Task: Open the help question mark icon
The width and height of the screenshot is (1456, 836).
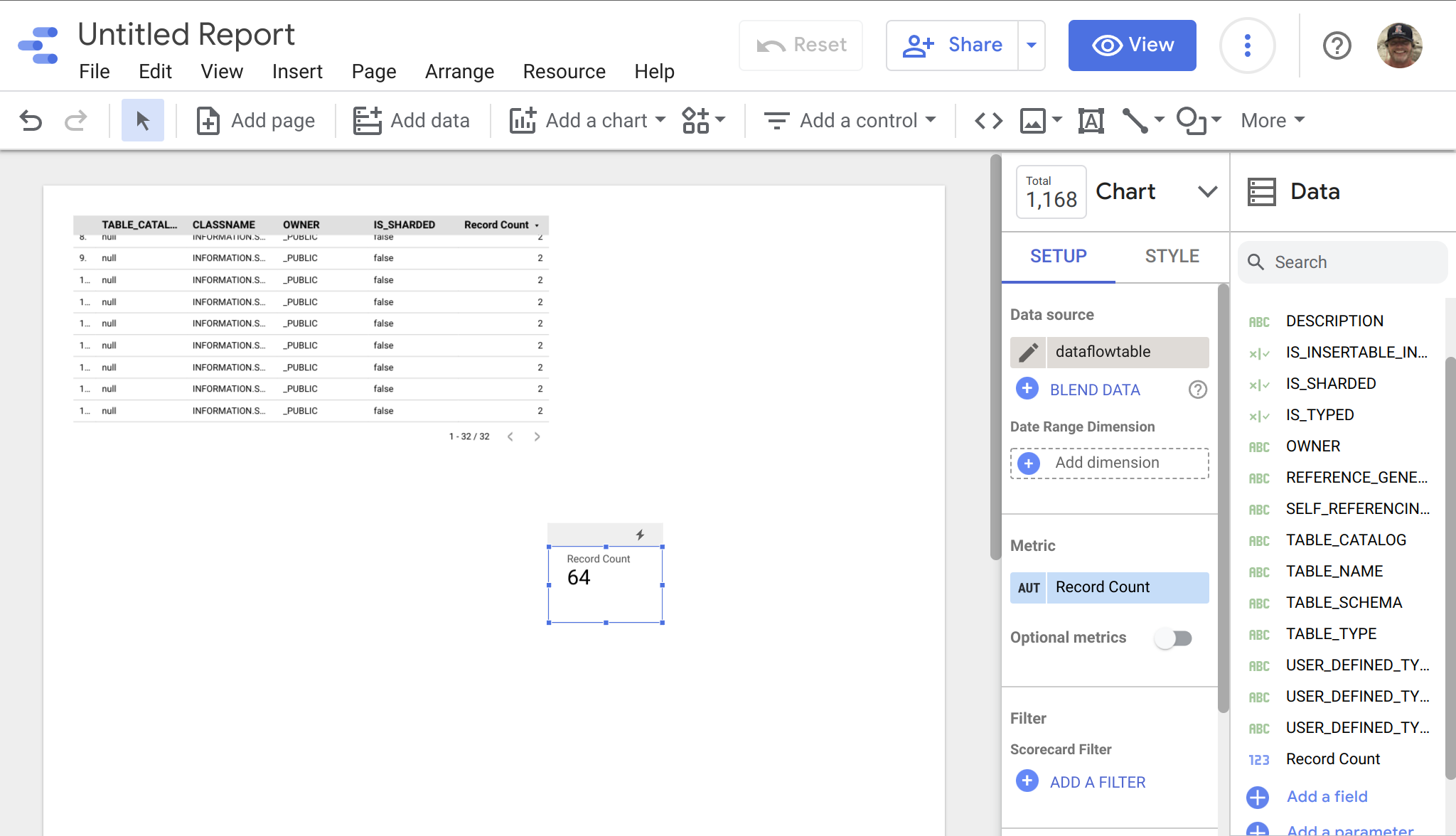Action: tap(1337, 45)
